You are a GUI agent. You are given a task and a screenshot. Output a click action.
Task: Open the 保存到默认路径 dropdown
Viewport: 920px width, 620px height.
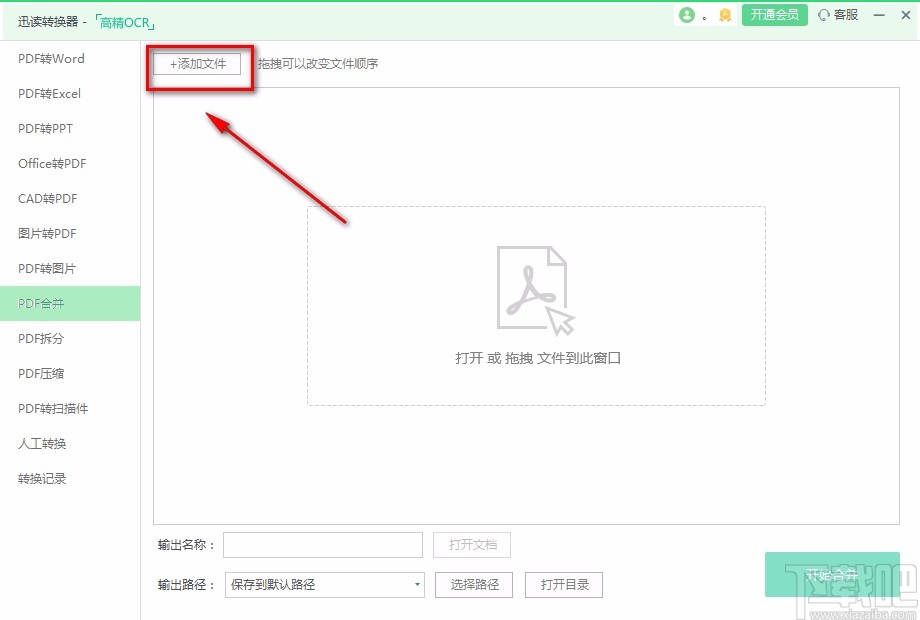[x=323, y=585]
